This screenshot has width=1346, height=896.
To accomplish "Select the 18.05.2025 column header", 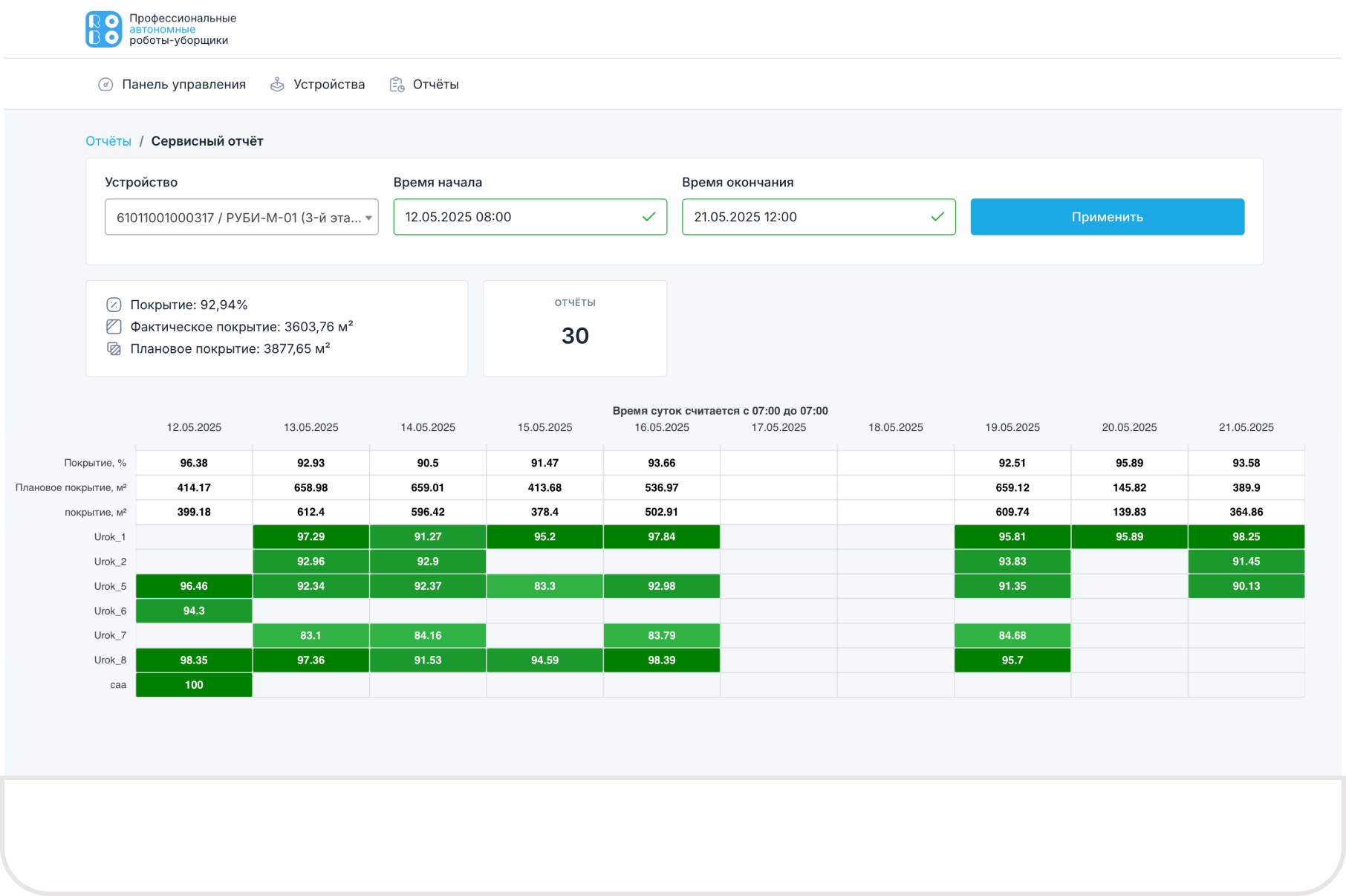I will pyautogui.click(x=896, y=427).
